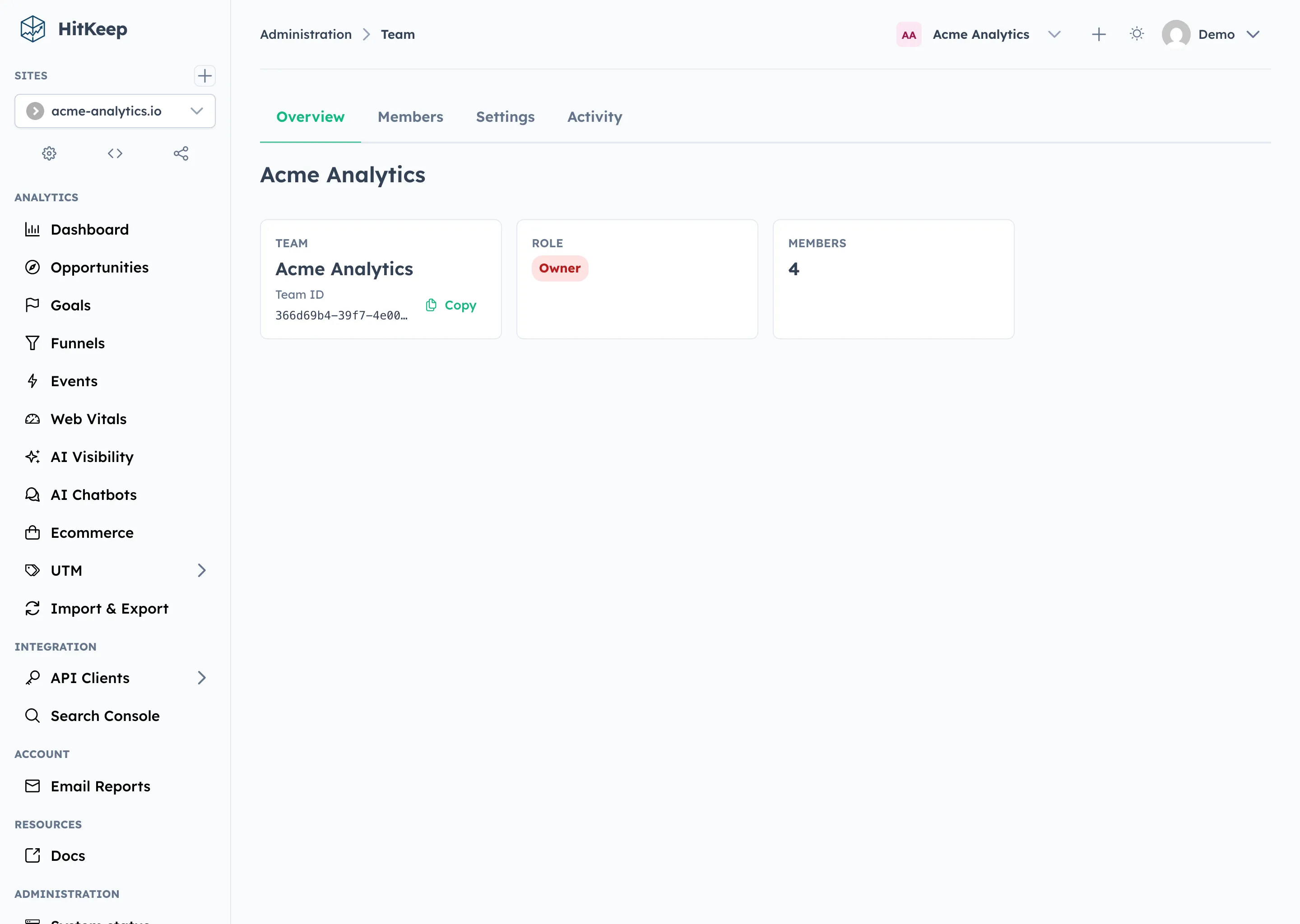Click the Administration breadcrumb
The image size is (1300, 924).
pyautogui.click(x=306, y=35)
